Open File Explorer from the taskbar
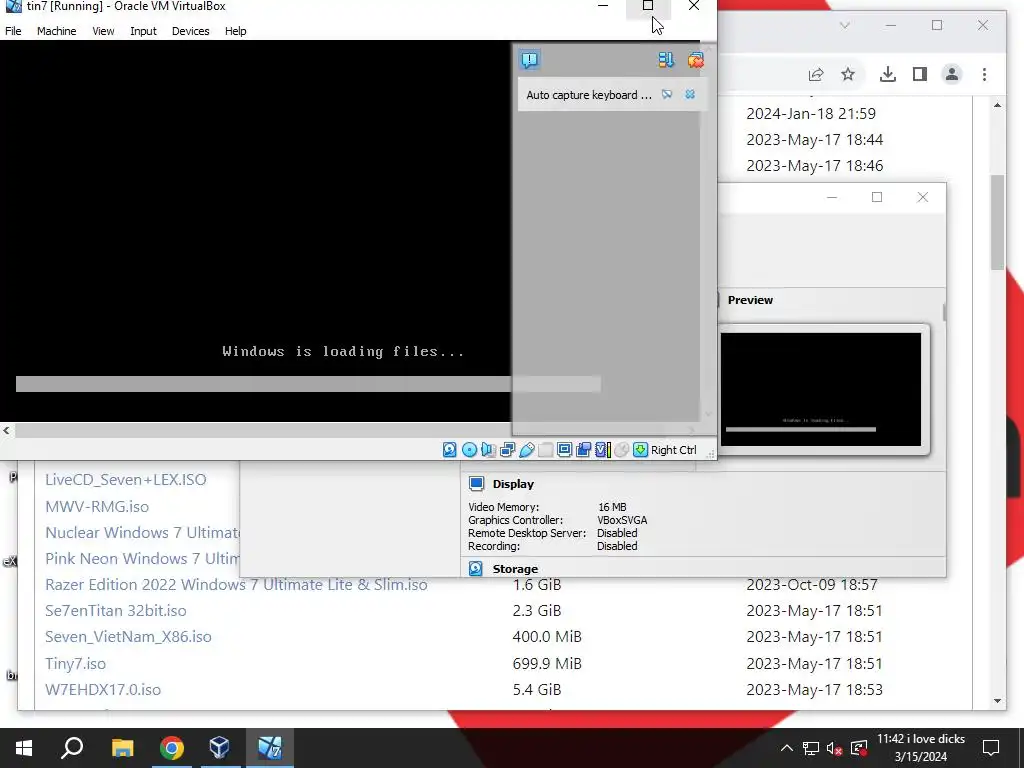 coord(122,748)
